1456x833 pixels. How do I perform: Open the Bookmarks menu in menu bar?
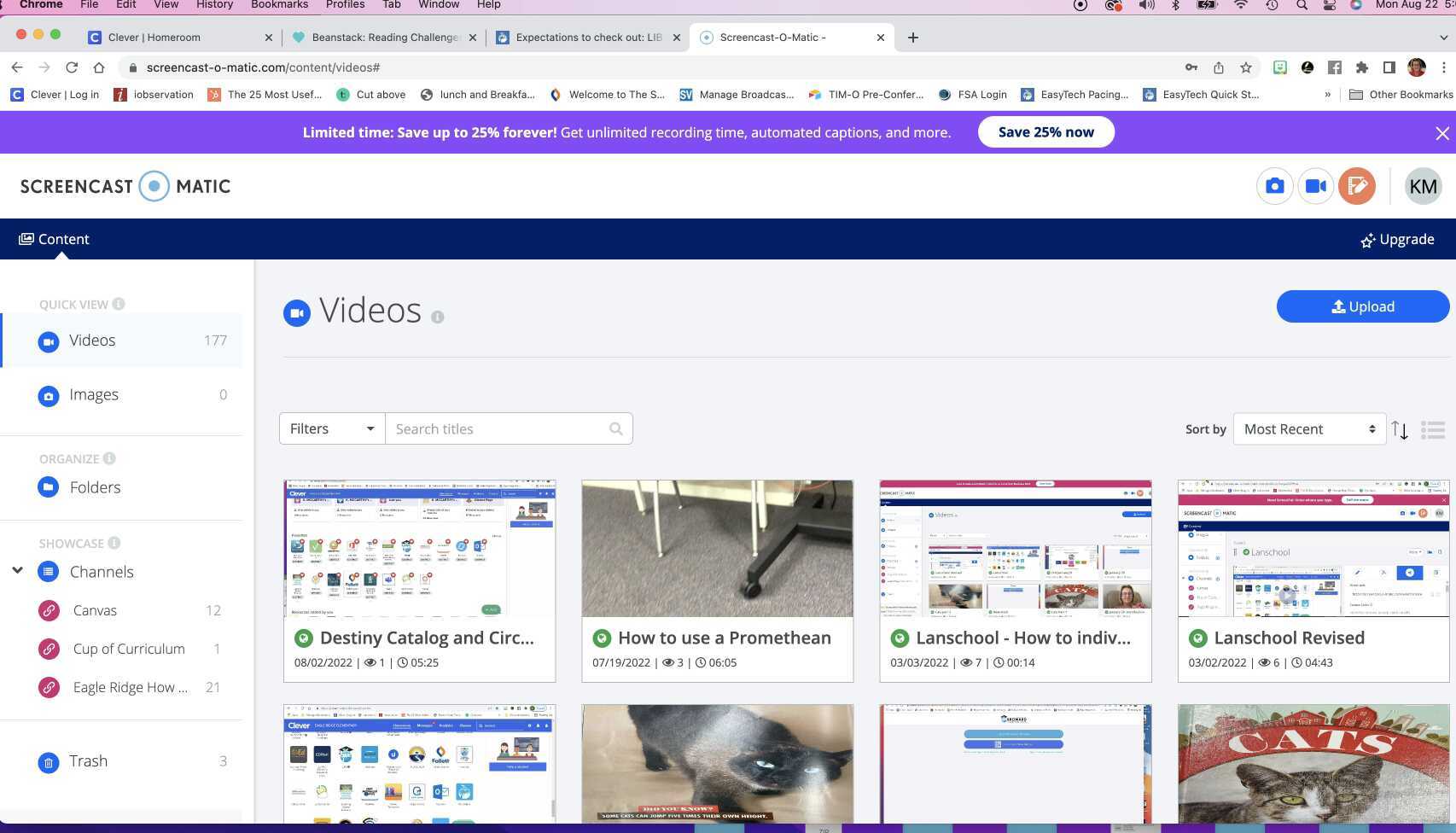[x=279, y=5]
